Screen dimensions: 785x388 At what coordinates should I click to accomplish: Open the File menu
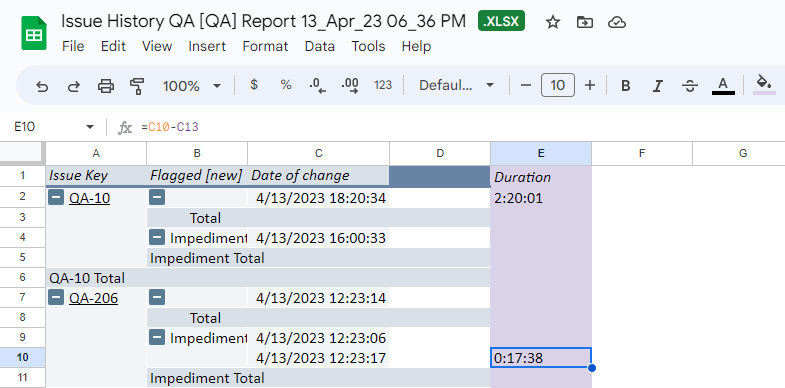tap(73, 46)
